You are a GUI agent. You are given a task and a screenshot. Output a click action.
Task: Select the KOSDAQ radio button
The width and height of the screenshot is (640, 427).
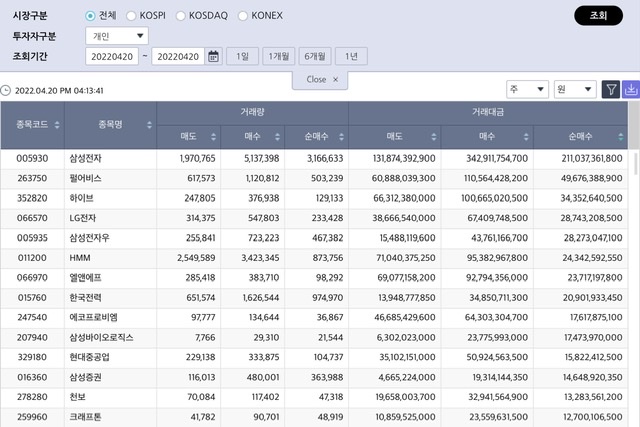pyautogui.click(x=181, y=16)
